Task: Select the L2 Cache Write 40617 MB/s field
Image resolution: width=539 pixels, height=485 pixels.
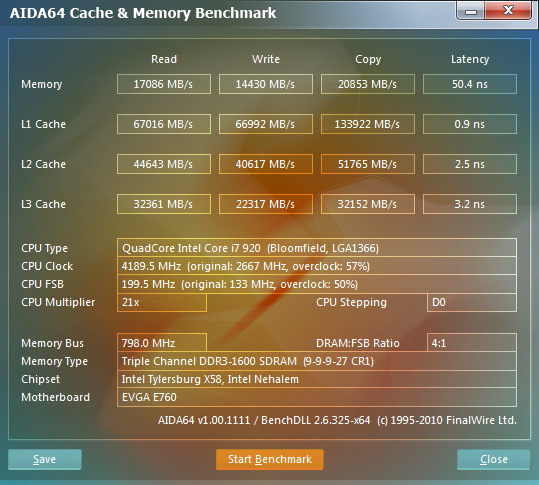Action: pos(266,164)
